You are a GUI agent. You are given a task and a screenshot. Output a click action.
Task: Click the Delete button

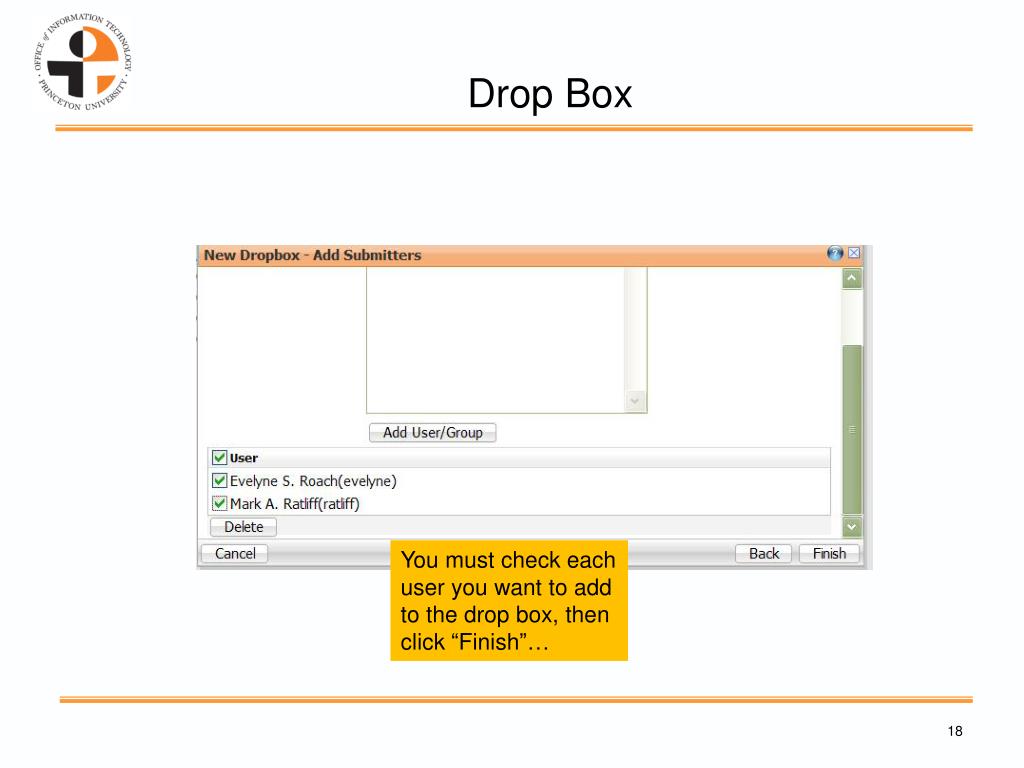click(244, 527)
